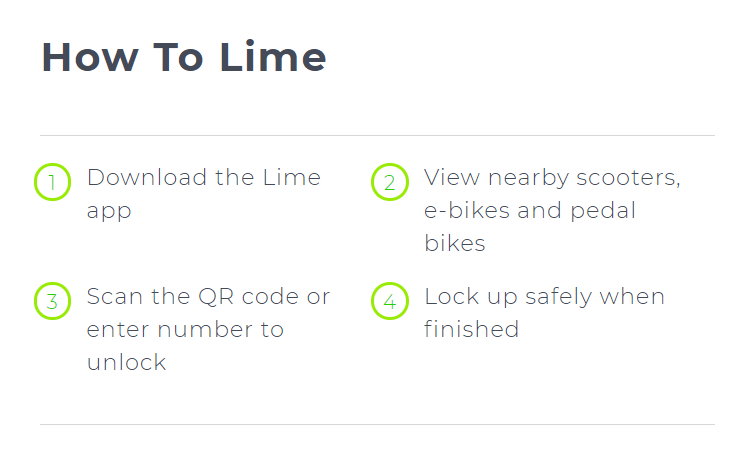Click the "enter number to" text line
This screenshot has width=745, height=463.
(185, 330)
